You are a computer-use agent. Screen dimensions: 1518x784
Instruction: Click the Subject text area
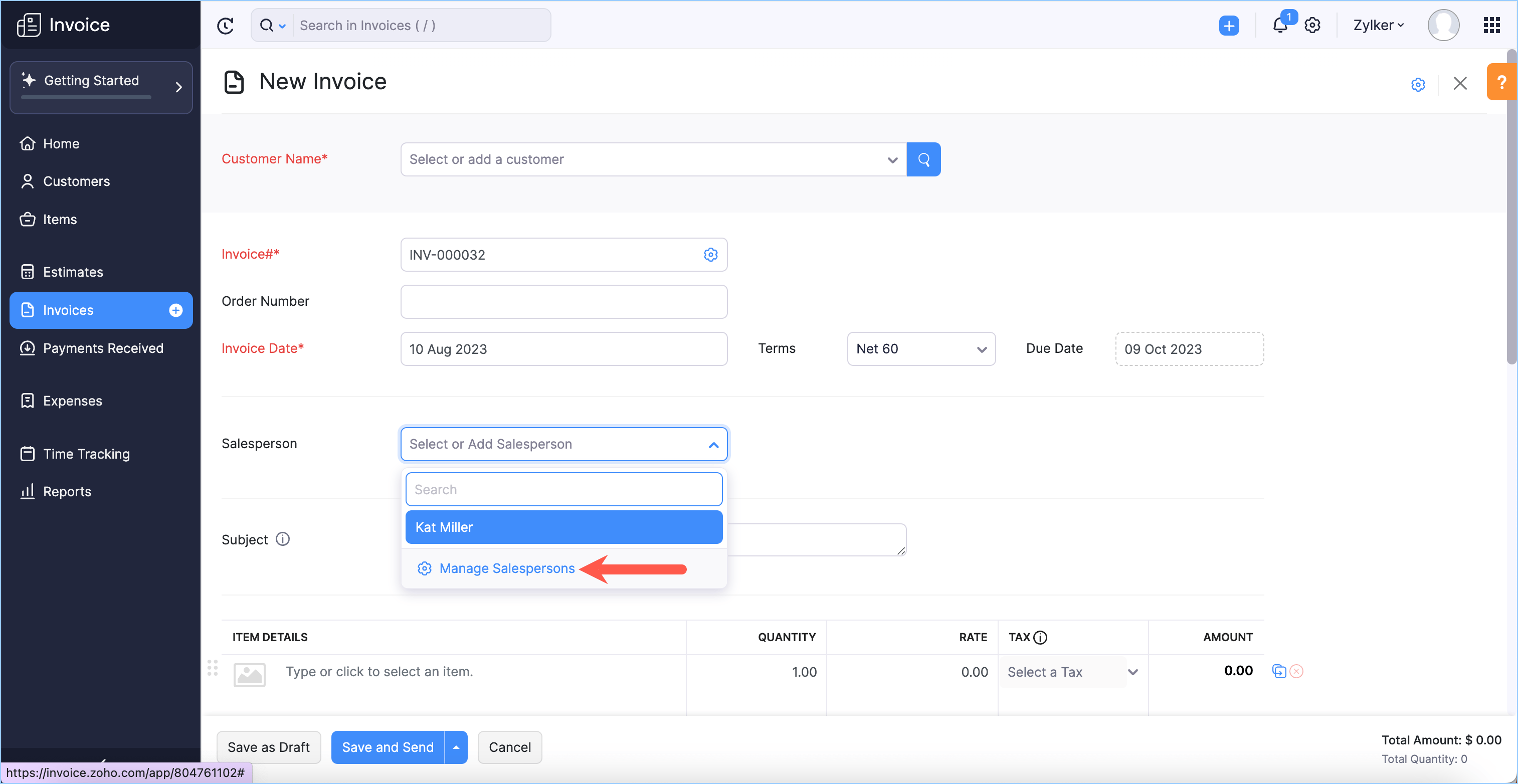pos(817,539)
